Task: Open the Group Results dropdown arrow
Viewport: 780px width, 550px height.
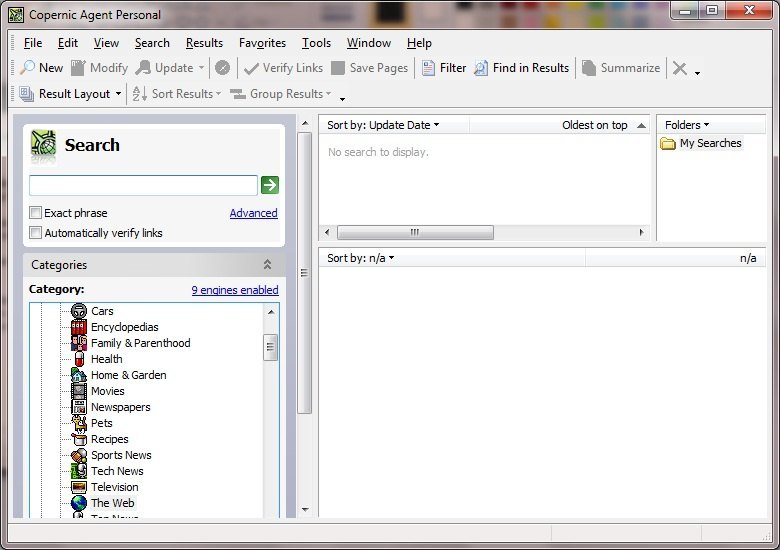Action: point(328,93)
